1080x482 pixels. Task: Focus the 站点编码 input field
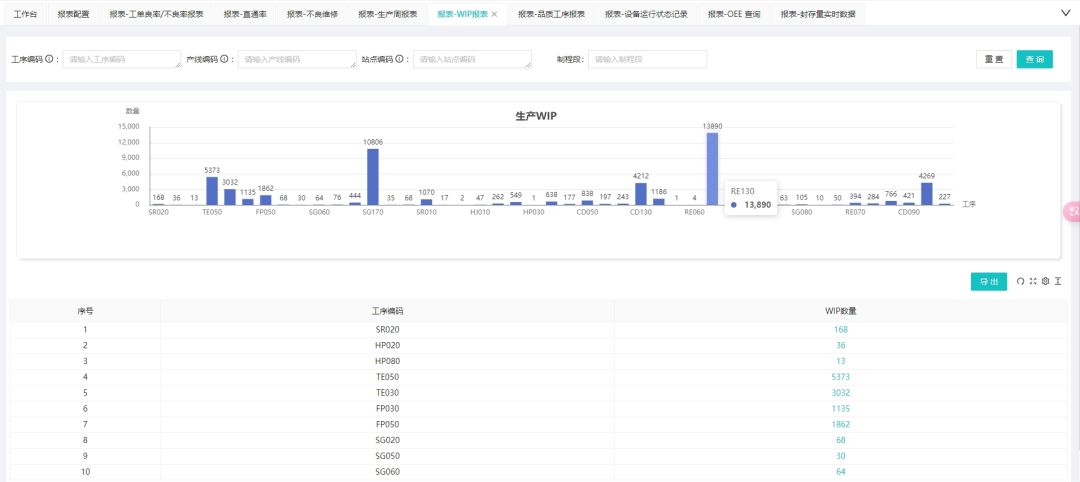pos(472,59)
